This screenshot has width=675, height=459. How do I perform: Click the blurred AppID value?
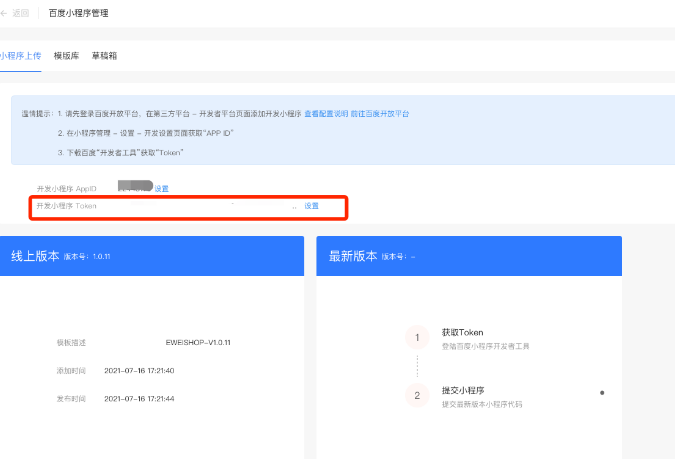click(x=135, y=186)
